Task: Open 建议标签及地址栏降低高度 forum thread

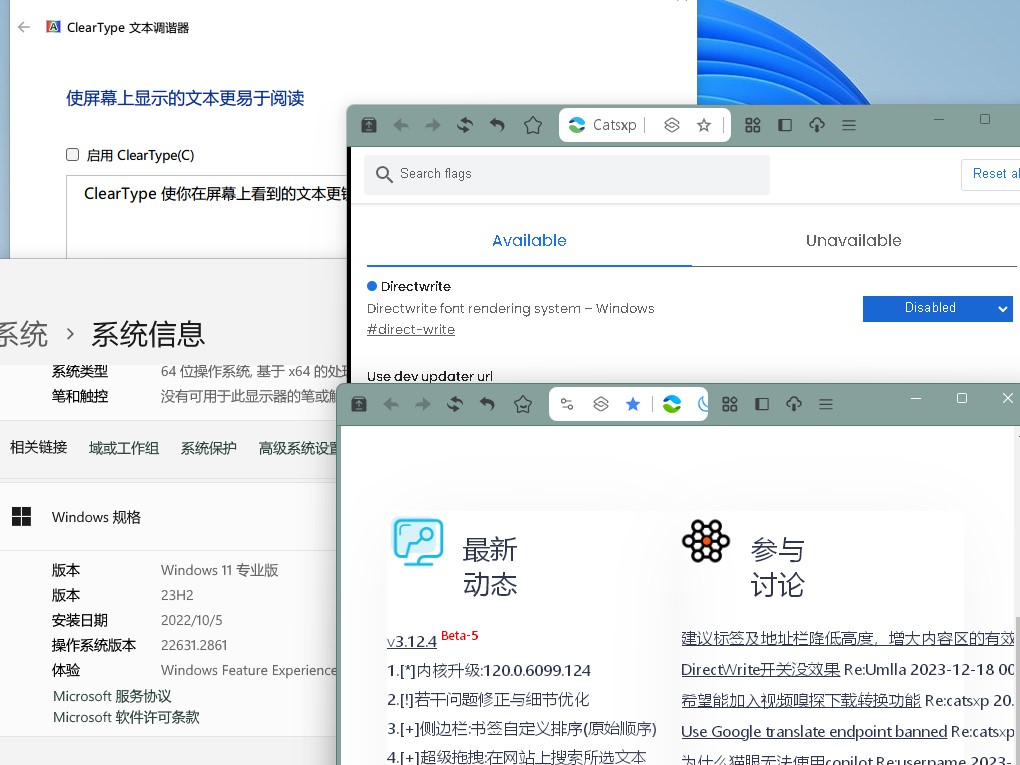Action: (848, 639)
